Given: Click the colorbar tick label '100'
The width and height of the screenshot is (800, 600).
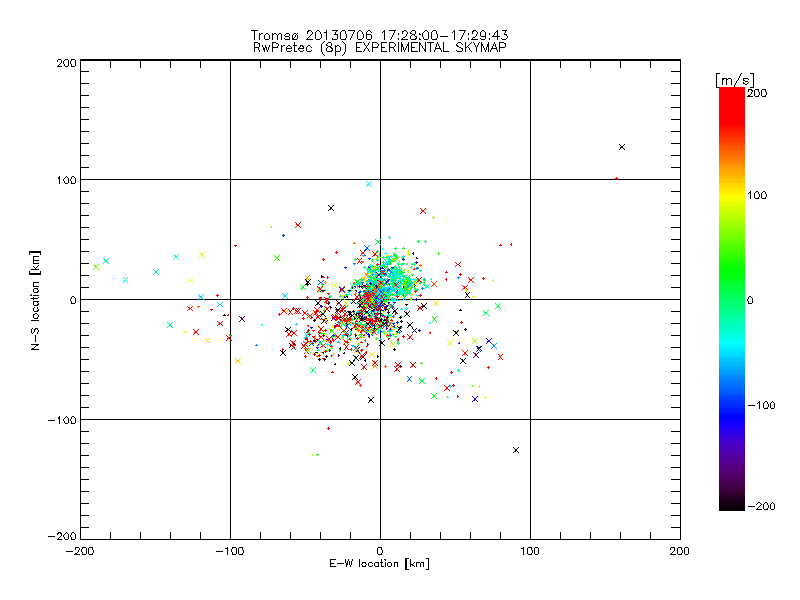Looking at the screenshot, I should [x=757, y=195].
